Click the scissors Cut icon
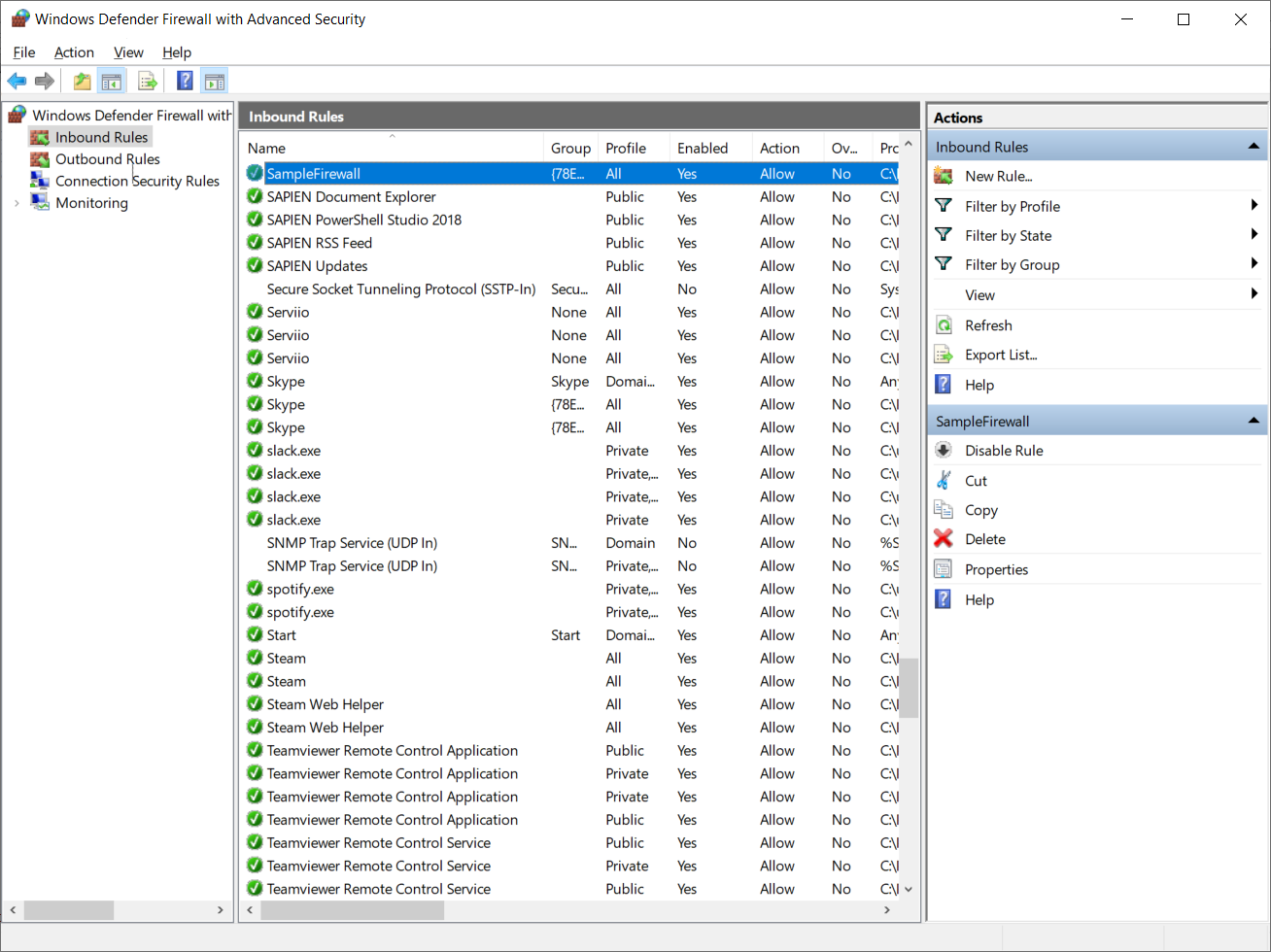1271x952 pixels. click(943, 481)
